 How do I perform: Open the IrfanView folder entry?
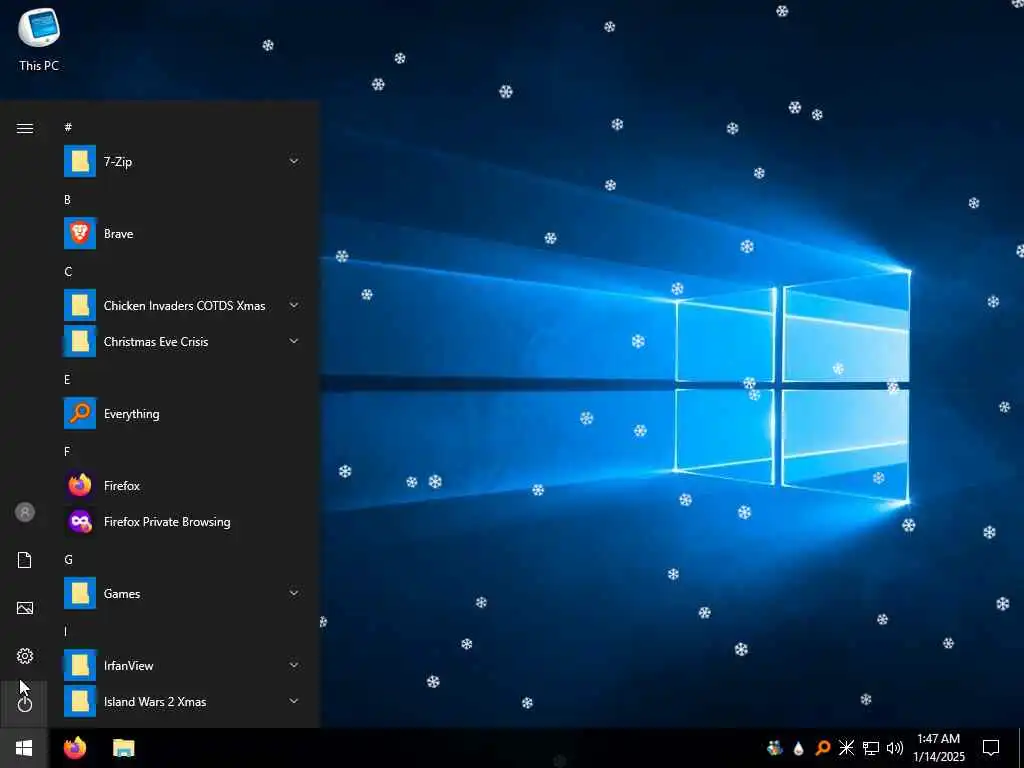[183, 665]
